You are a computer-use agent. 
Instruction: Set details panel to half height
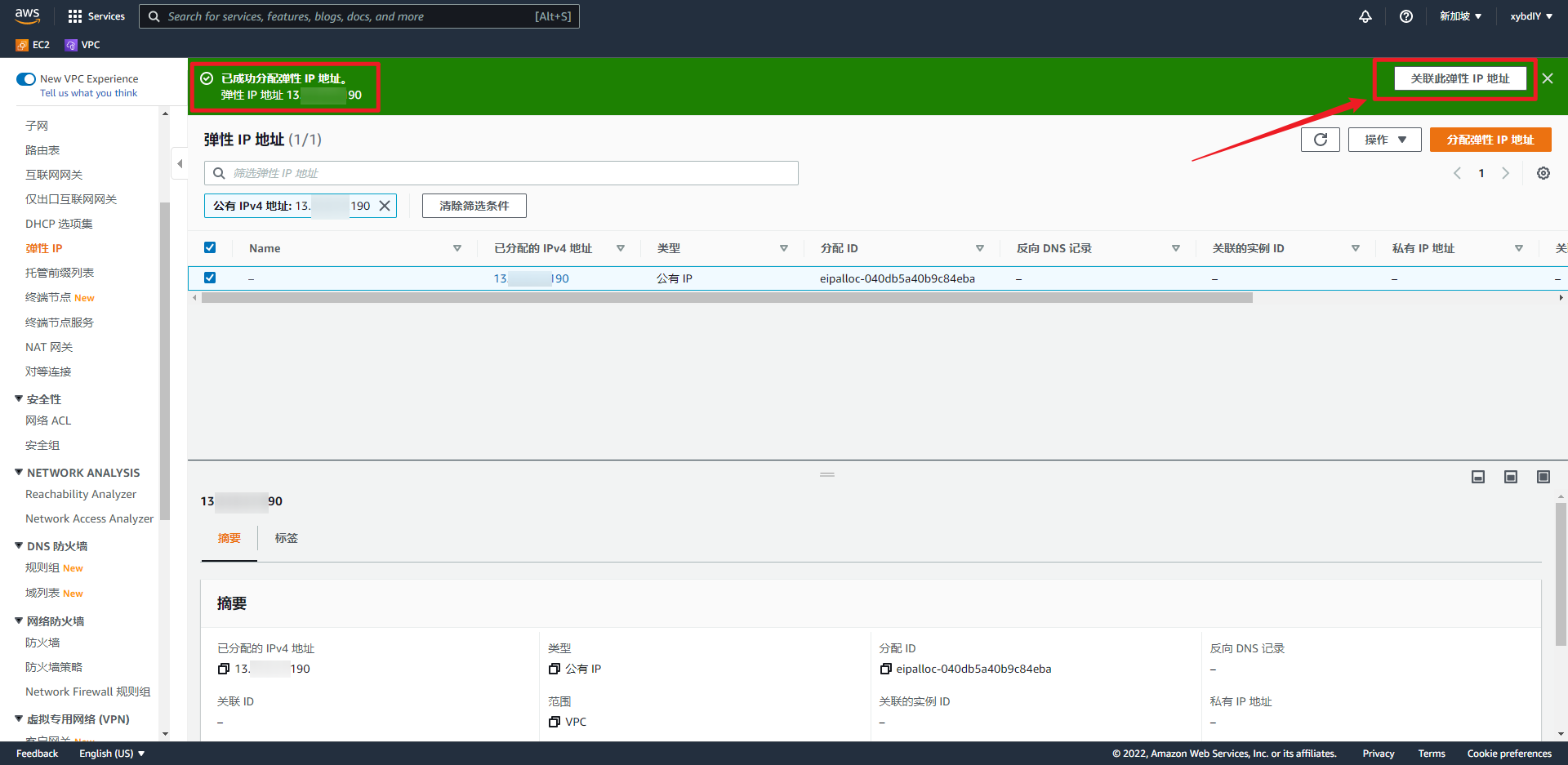[x=1511, y=477]
